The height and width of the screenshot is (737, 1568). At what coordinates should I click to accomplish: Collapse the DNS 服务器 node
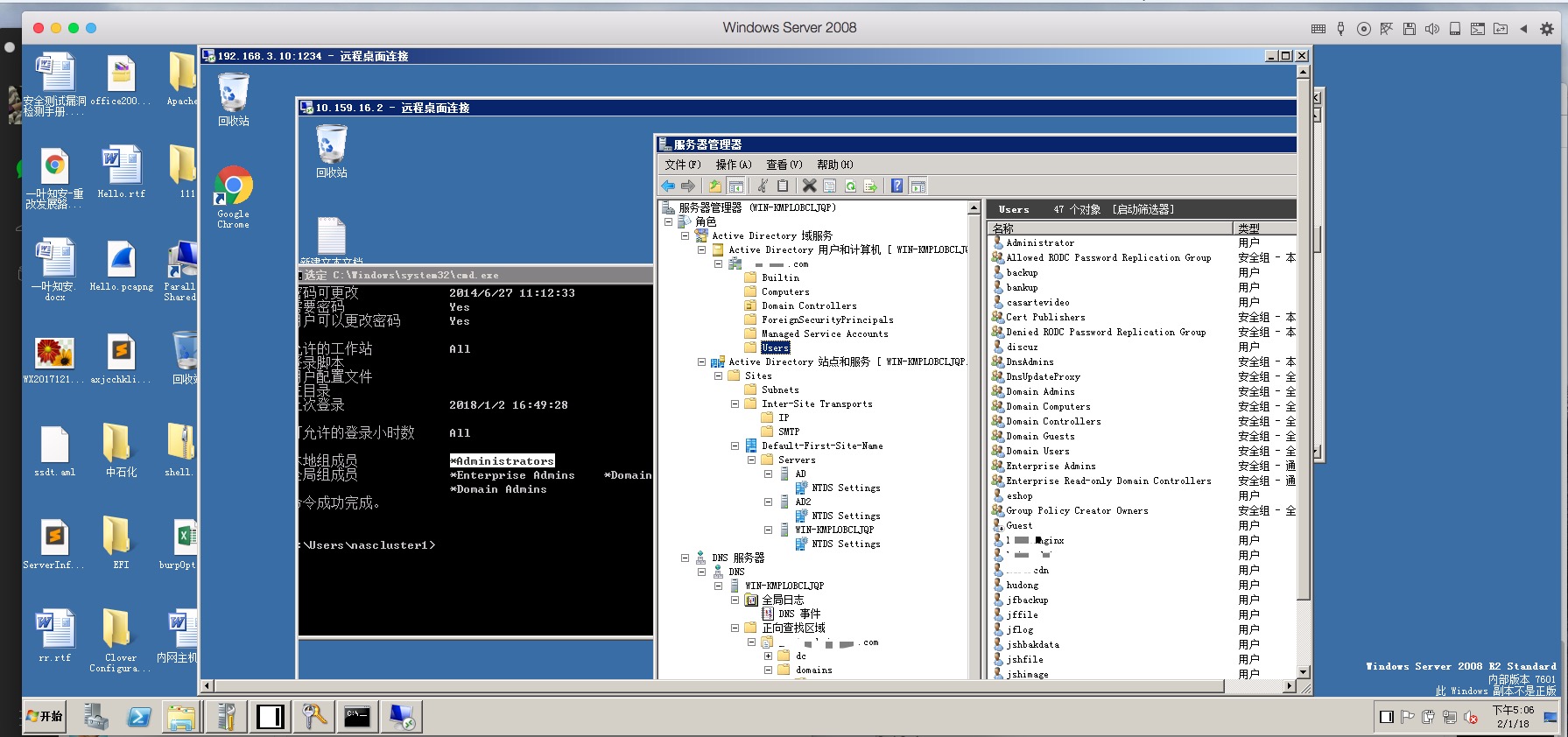(x=685, y=558)
